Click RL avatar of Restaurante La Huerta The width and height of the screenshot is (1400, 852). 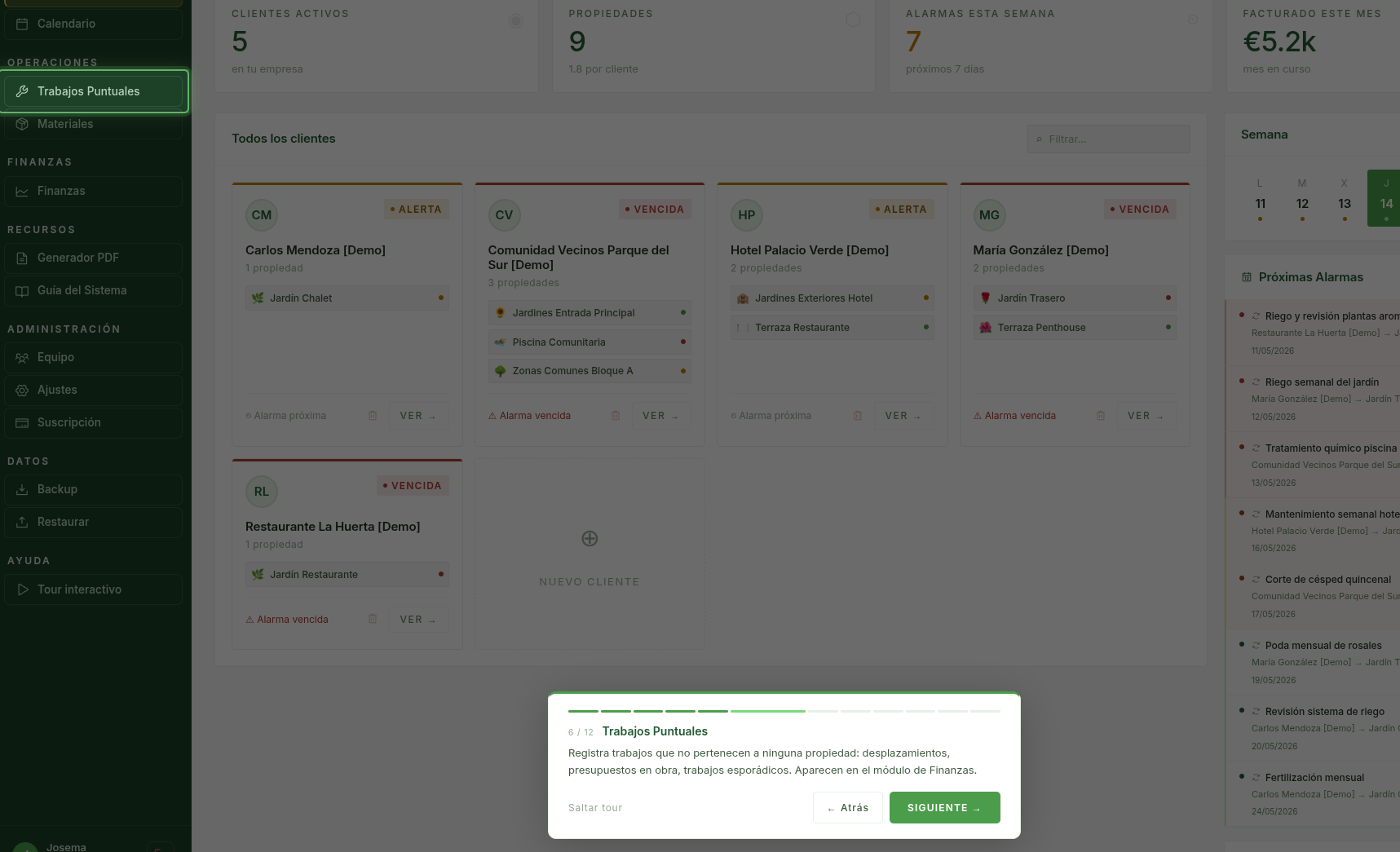click(x=262, y=492)
